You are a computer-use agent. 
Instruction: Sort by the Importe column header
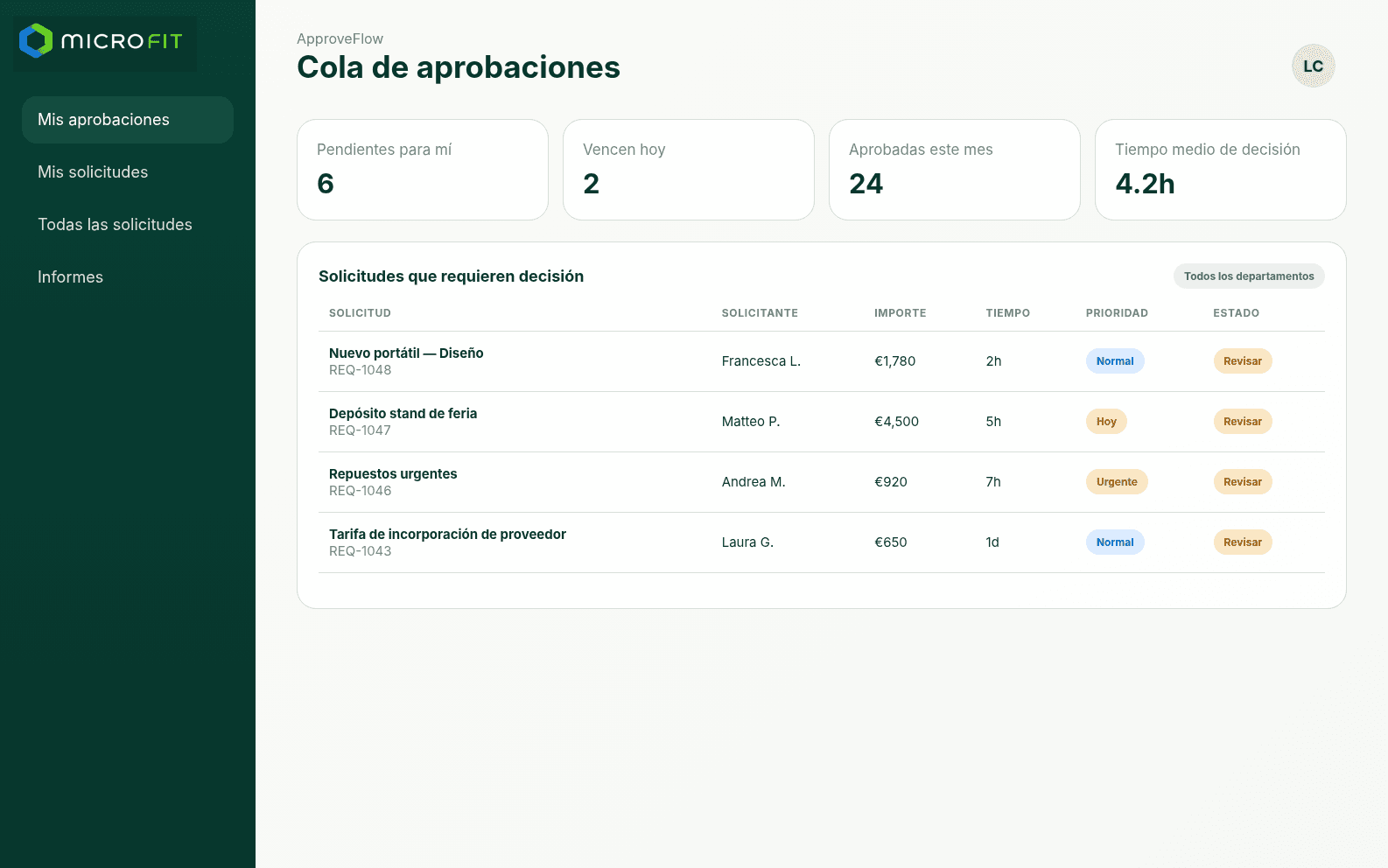900,313
